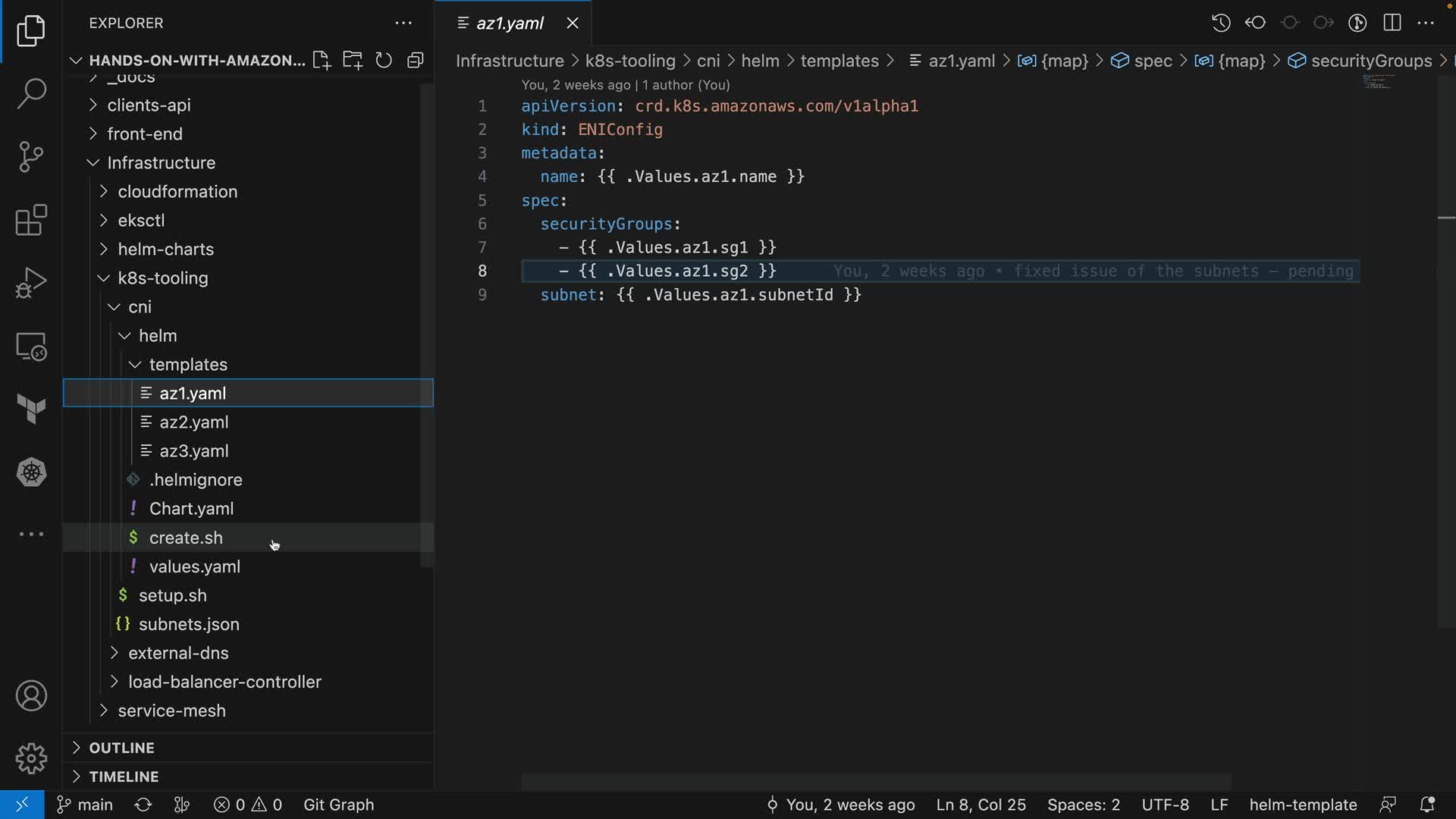
Task: Expand the cloudformation folder
Action: (177, 192)
